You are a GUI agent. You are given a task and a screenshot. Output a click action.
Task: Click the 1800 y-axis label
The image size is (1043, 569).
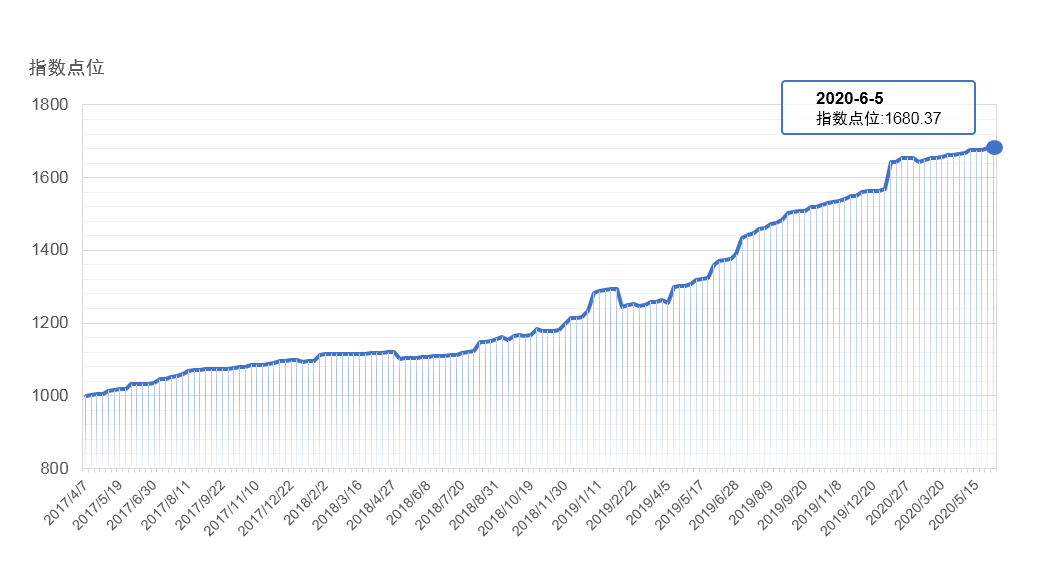[50, 104]
